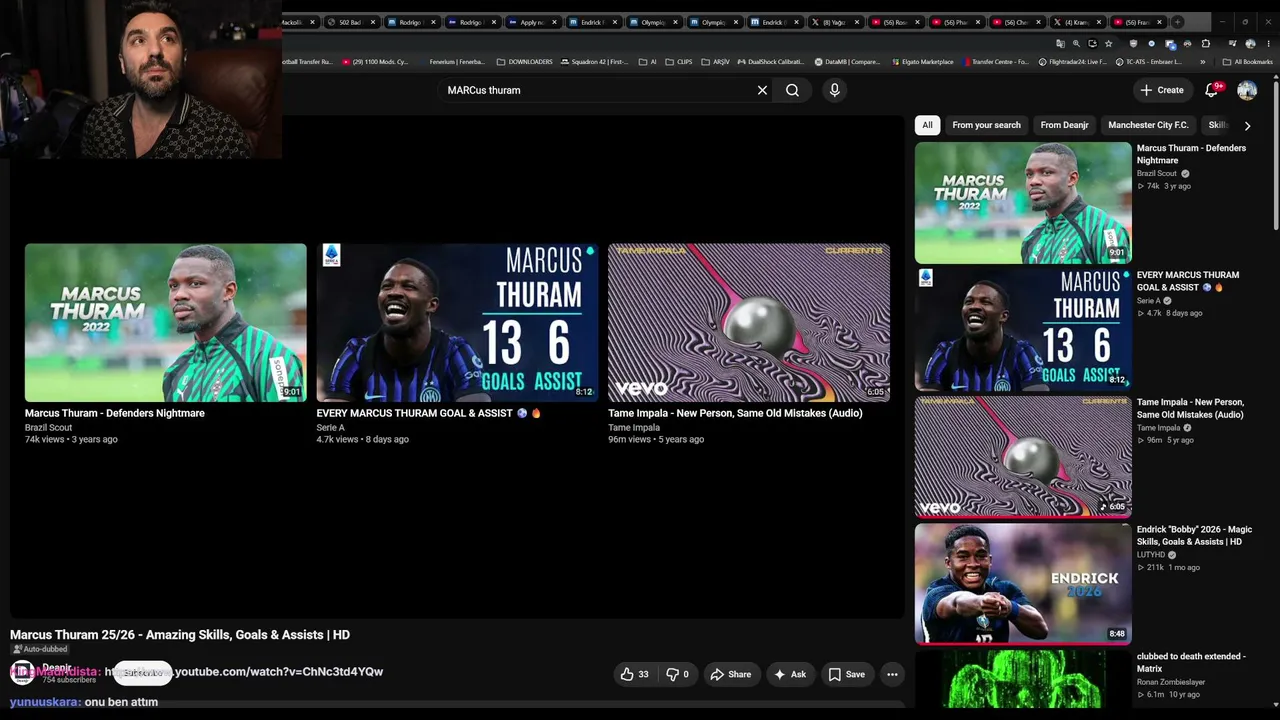
Task: Like the video with thumbs up
Action: [x=635, y=674]
